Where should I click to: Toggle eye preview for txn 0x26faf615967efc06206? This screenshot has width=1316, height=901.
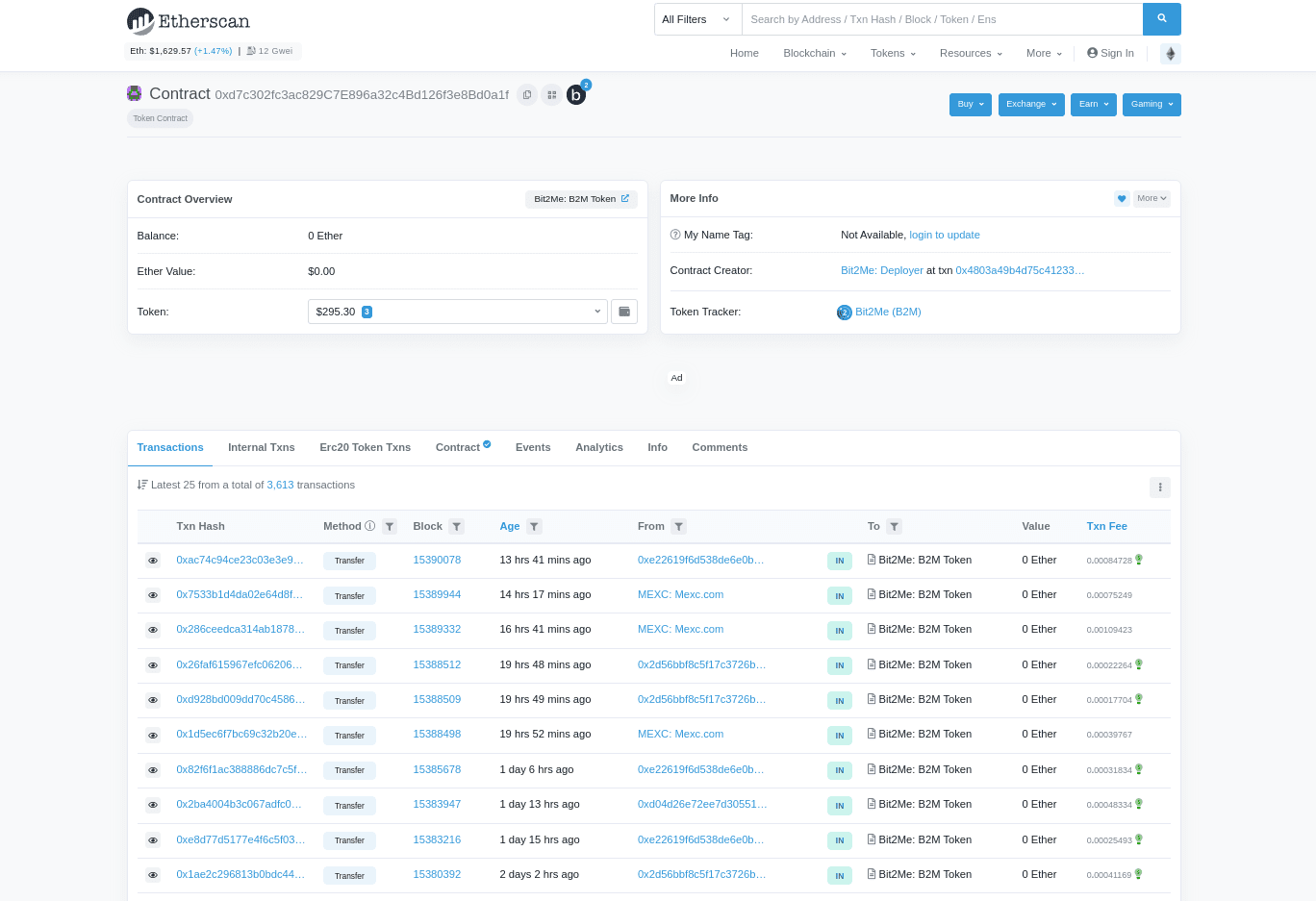click(x=152, y=665)
